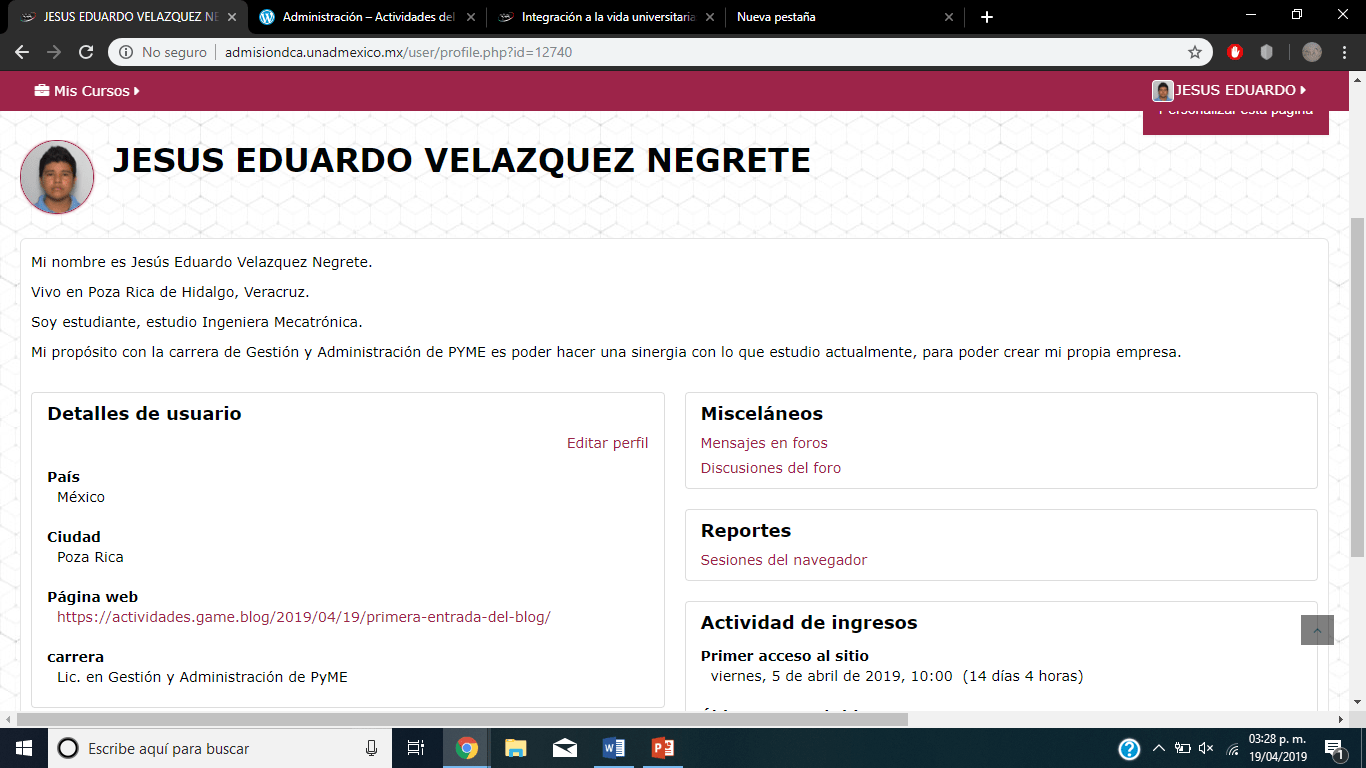Reload the page with the refresh icon

click(86, 52)
